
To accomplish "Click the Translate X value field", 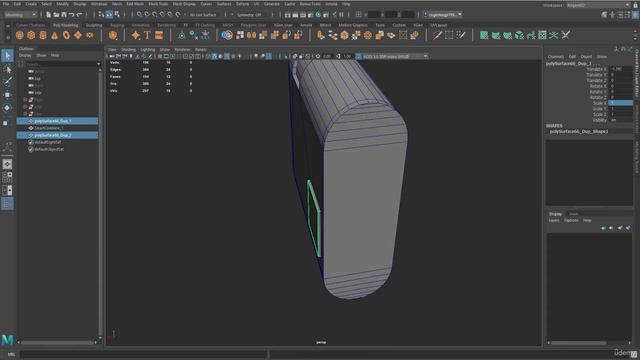I will [621, 69].
